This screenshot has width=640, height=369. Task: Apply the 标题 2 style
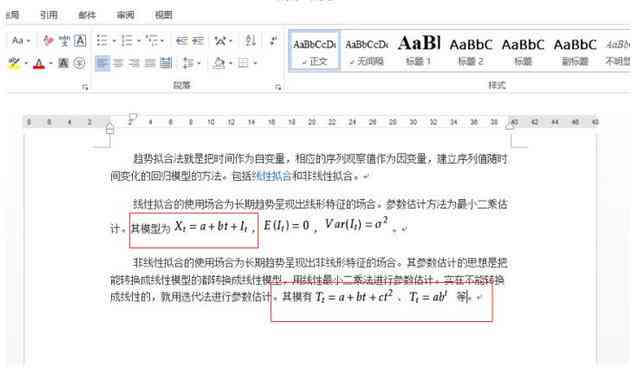471,51
